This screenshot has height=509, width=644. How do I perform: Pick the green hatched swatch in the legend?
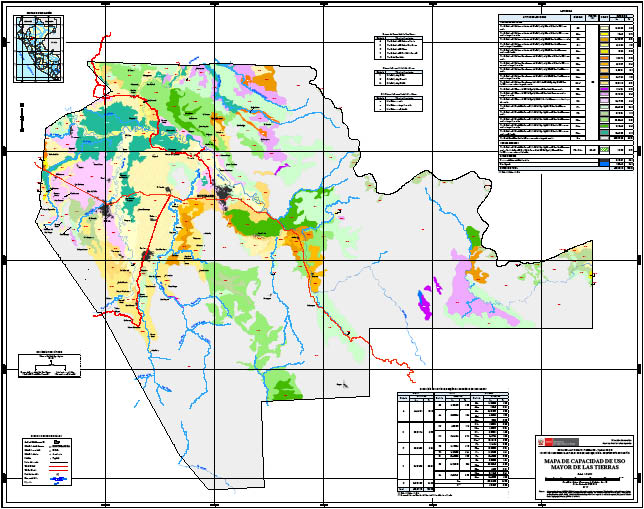[604, 148]
